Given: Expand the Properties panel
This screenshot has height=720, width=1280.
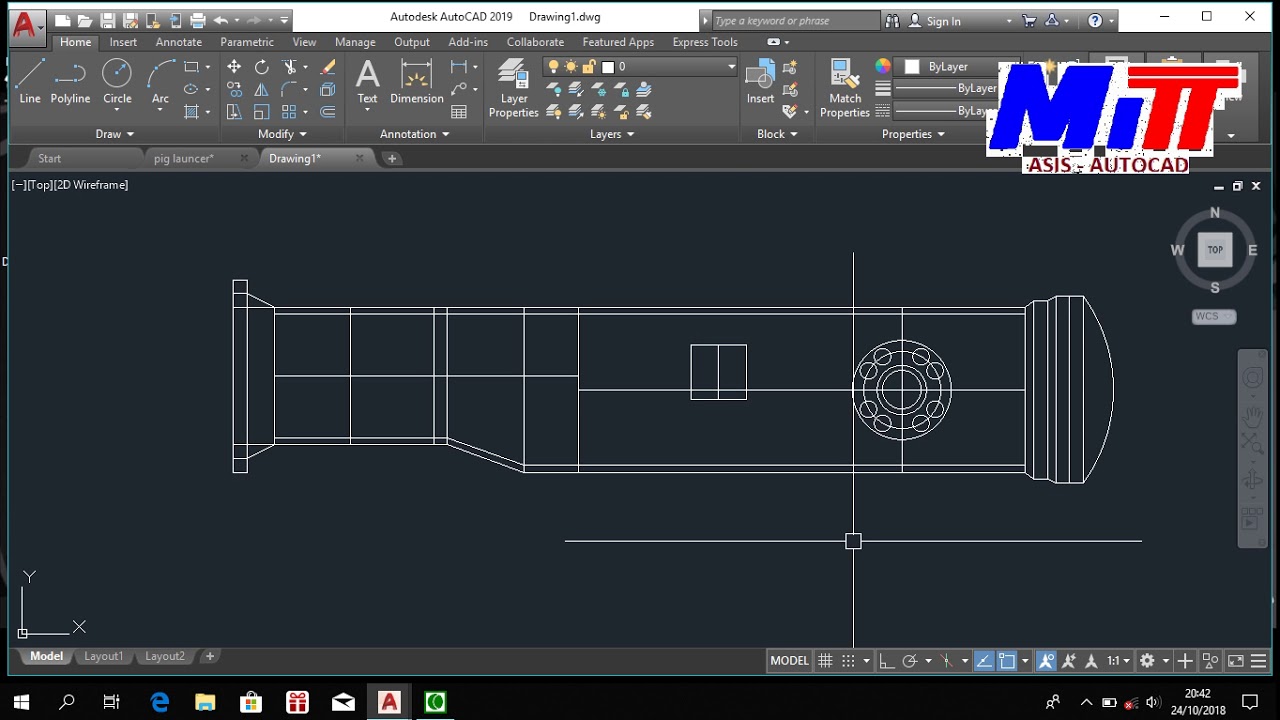Looking at the screenshot, I should tap(913, 134).
